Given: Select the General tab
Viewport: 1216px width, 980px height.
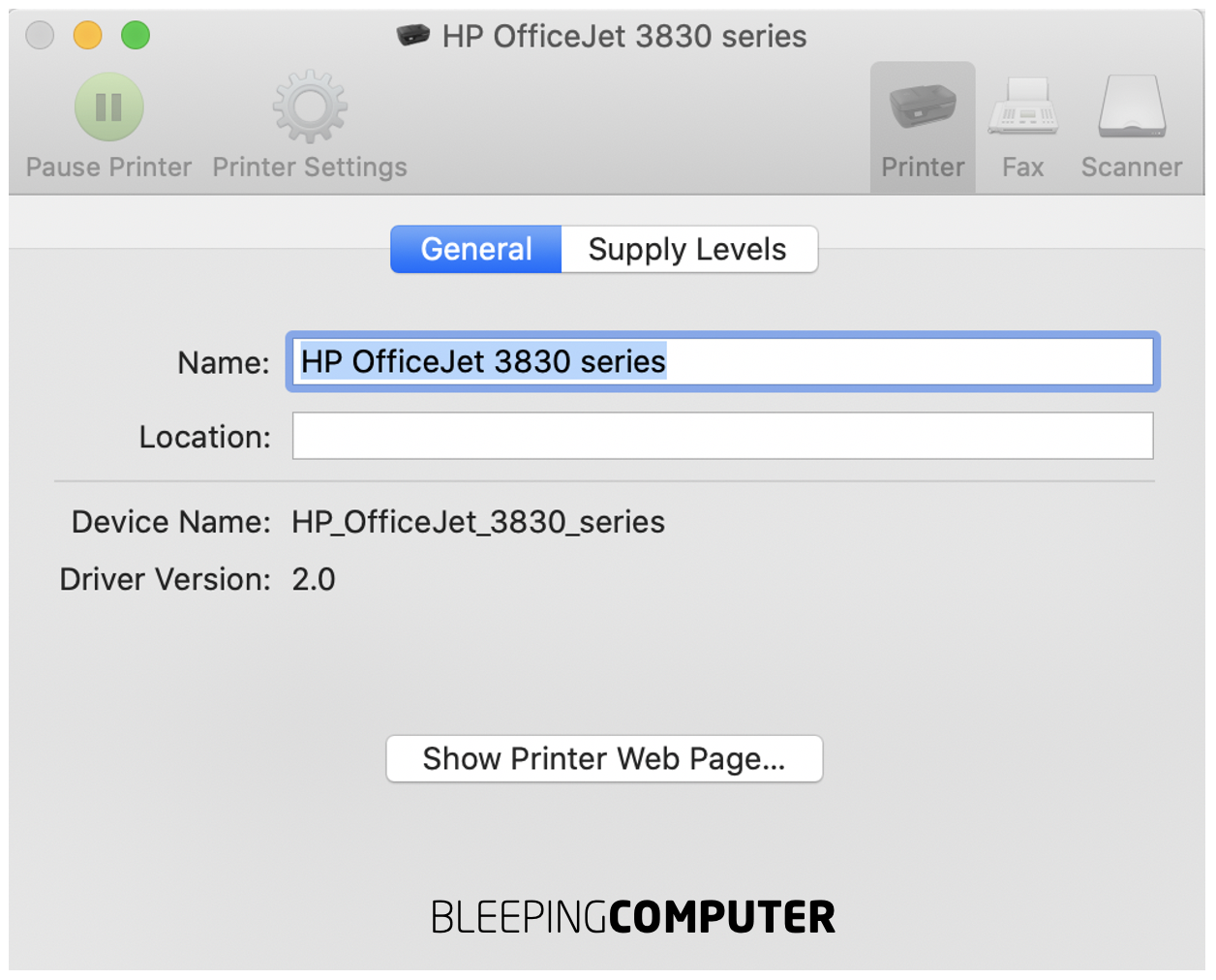Looking at the screenshot, I should (475, 249).
